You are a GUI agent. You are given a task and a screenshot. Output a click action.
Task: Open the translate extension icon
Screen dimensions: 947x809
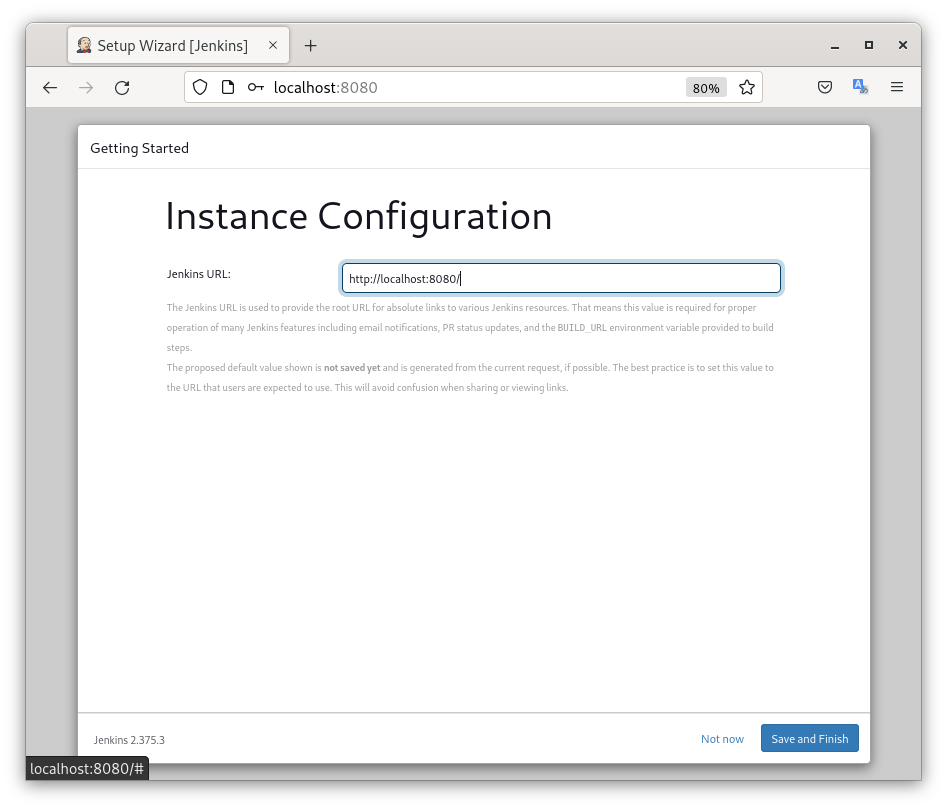point(860,88)
